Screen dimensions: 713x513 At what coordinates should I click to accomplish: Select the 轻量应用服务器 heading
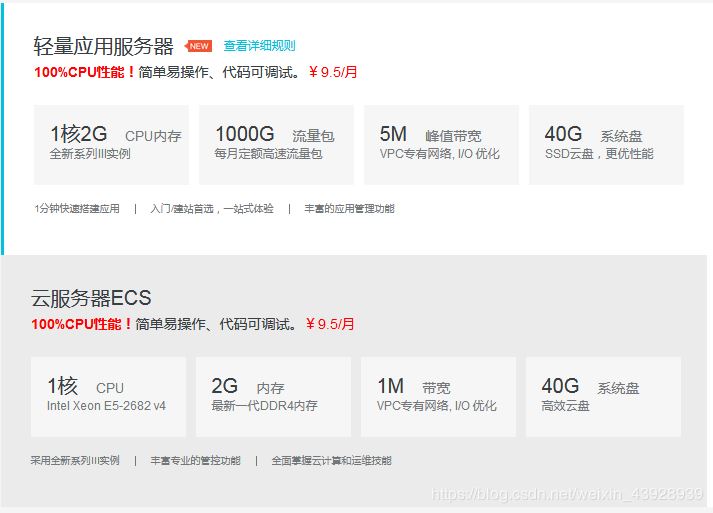pos(103,46)
